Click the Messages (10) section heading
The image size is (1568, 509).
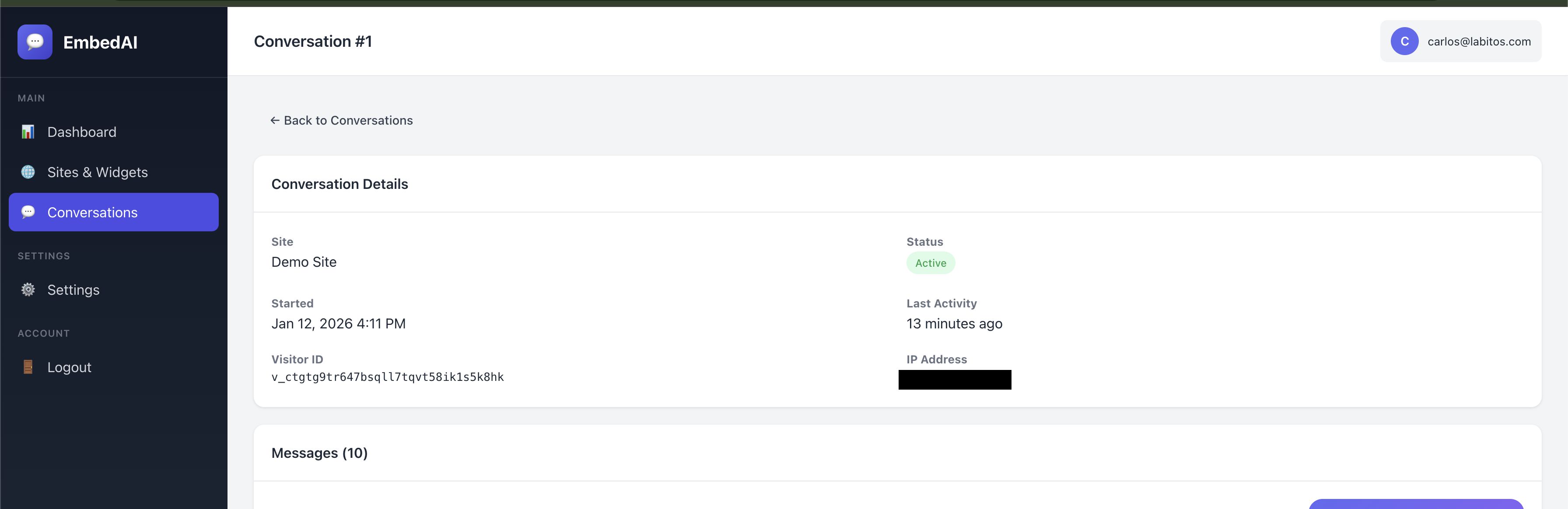point(319,453)
